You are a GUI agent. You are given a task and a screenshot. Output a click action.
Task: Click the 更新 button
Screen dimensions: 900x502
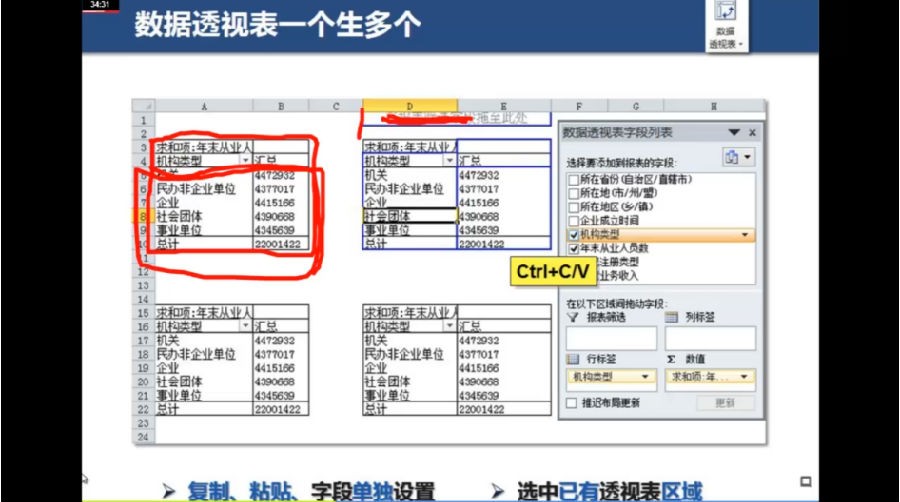726,403
